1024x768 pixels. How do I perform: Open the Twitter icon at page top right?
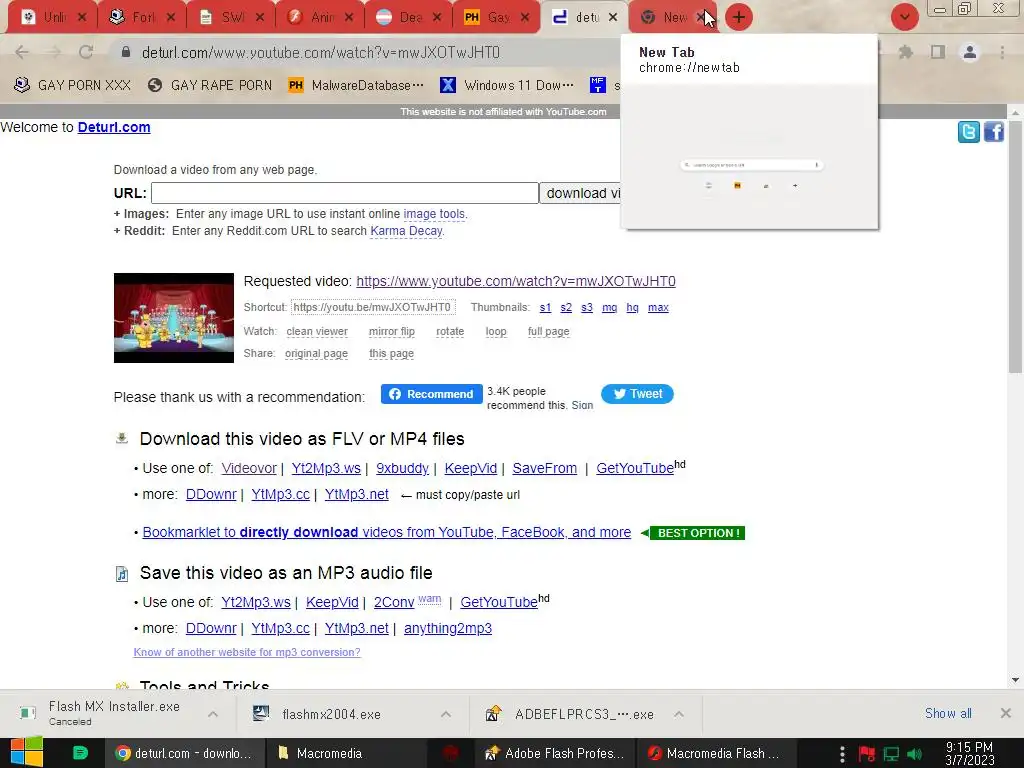click(x=968, y=132)
